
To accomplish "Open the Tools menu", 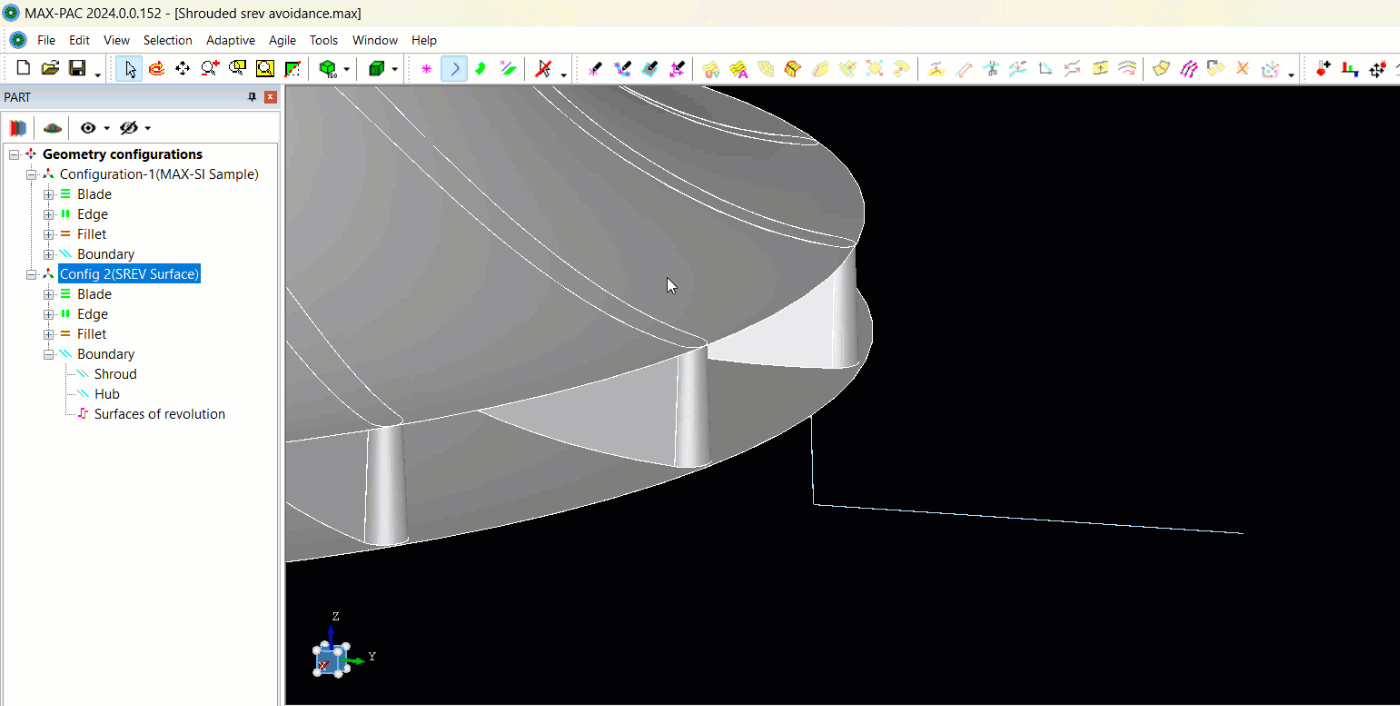I will 323,40.
